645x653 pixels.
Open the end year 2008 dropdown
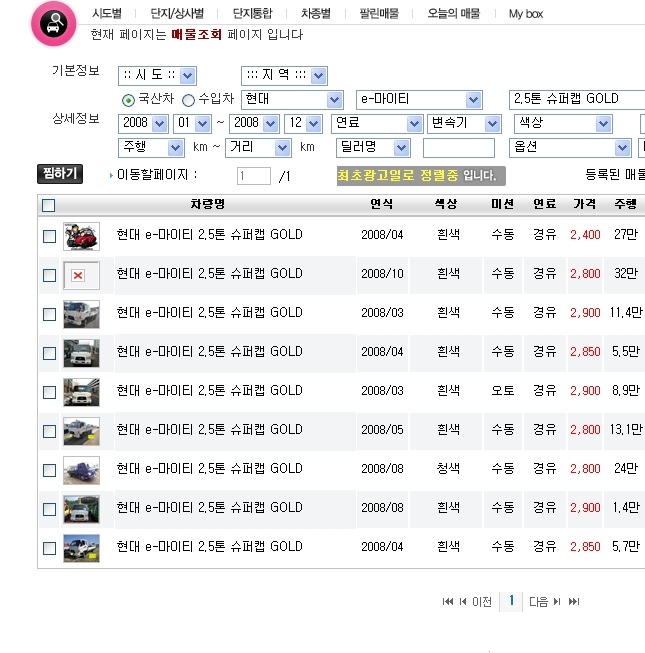(x=254, y=124)
